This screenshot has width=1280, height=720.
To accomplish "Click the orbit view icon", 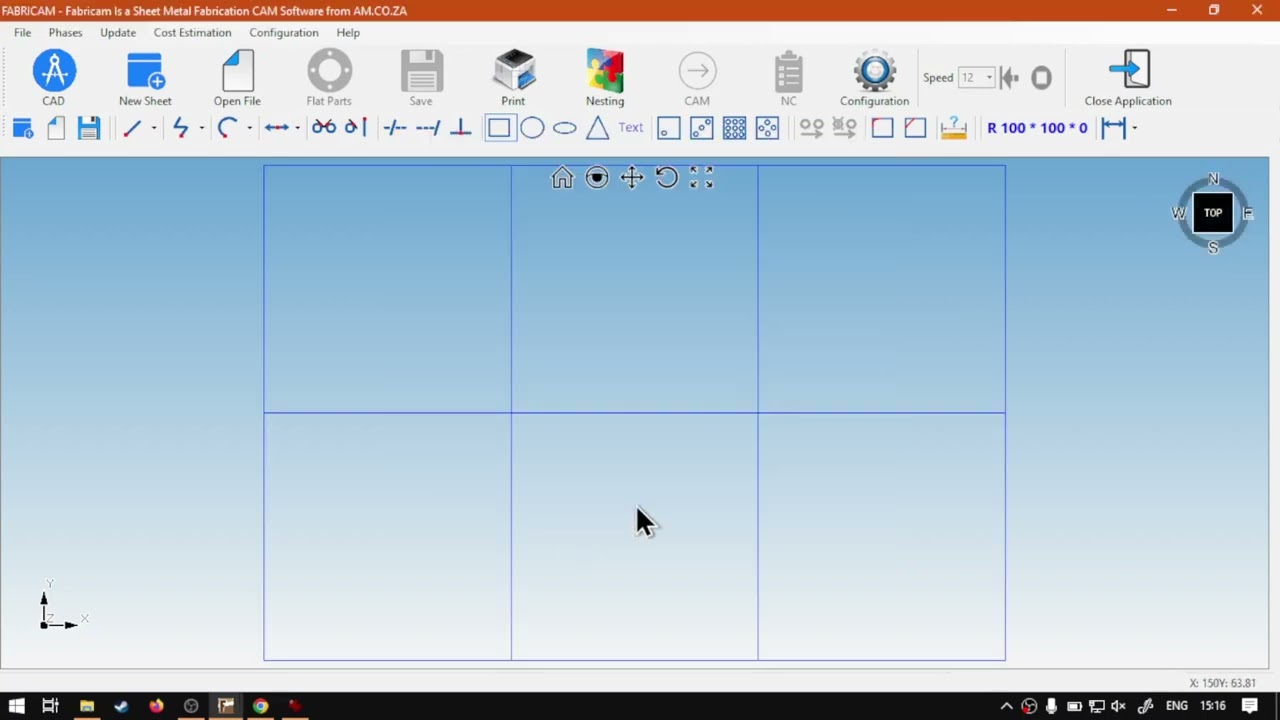I will point(597,178).
